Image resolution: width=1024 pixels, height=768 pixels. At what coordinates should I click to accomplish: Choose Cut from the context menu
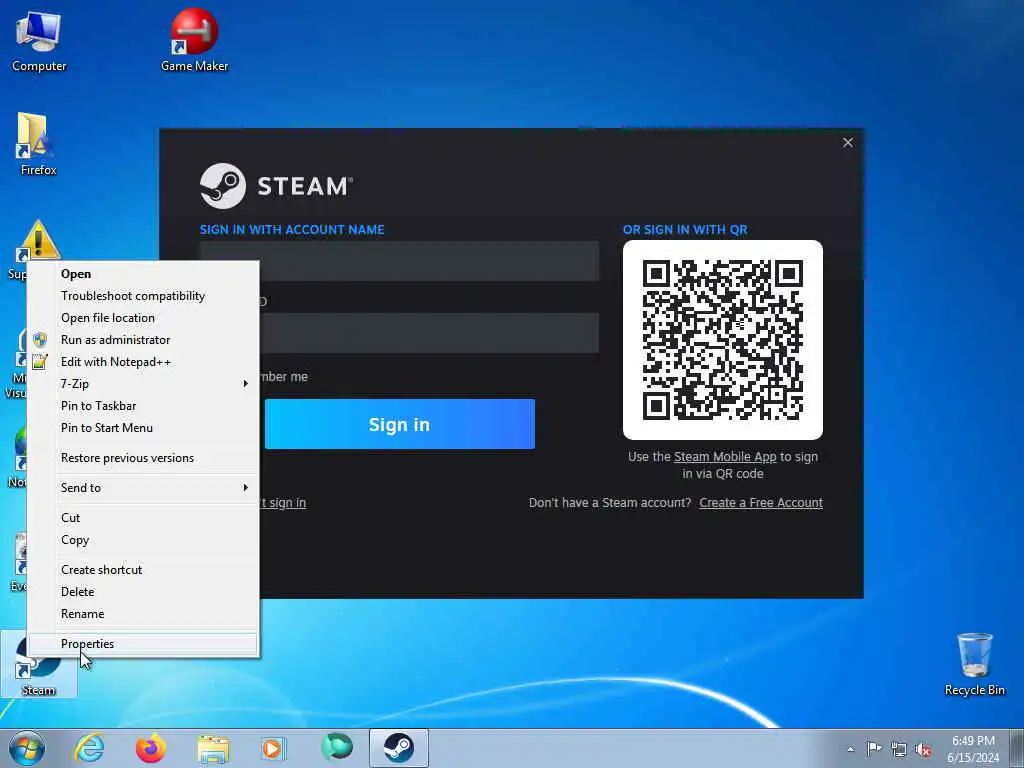tap(143, 518)
